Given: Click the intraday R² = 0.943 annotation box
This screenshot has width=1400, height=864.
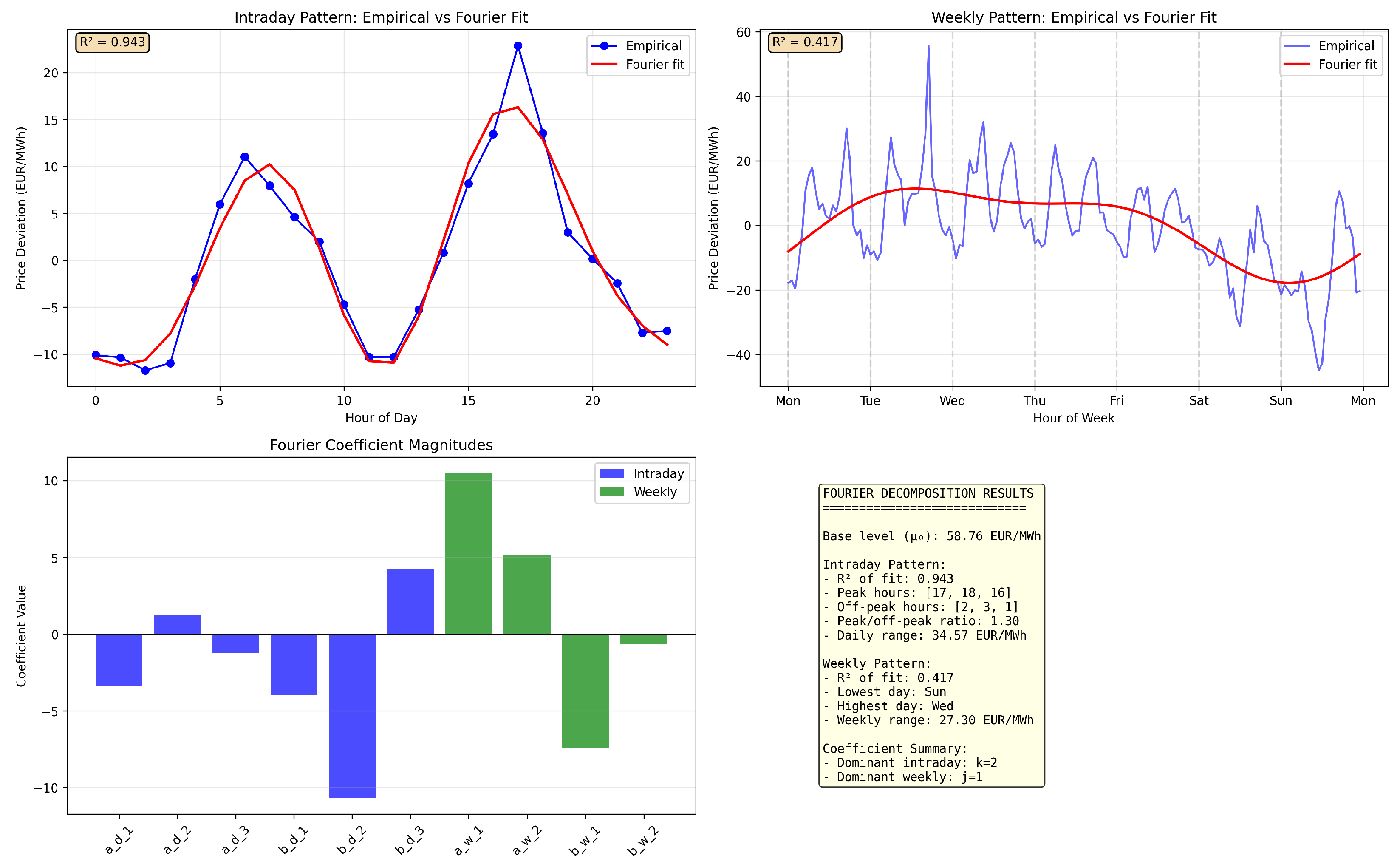Looking at the screenshot, I should 112,42.
